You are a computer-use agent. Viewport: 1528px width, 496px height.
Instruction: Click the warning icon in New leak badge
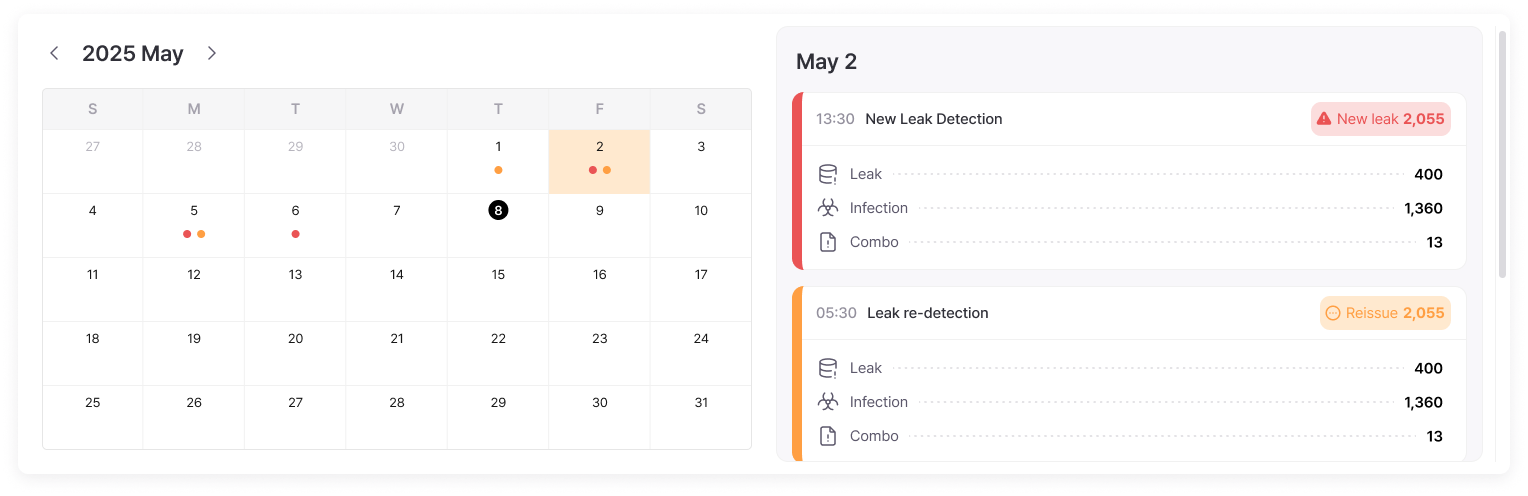coord(1324,119)
